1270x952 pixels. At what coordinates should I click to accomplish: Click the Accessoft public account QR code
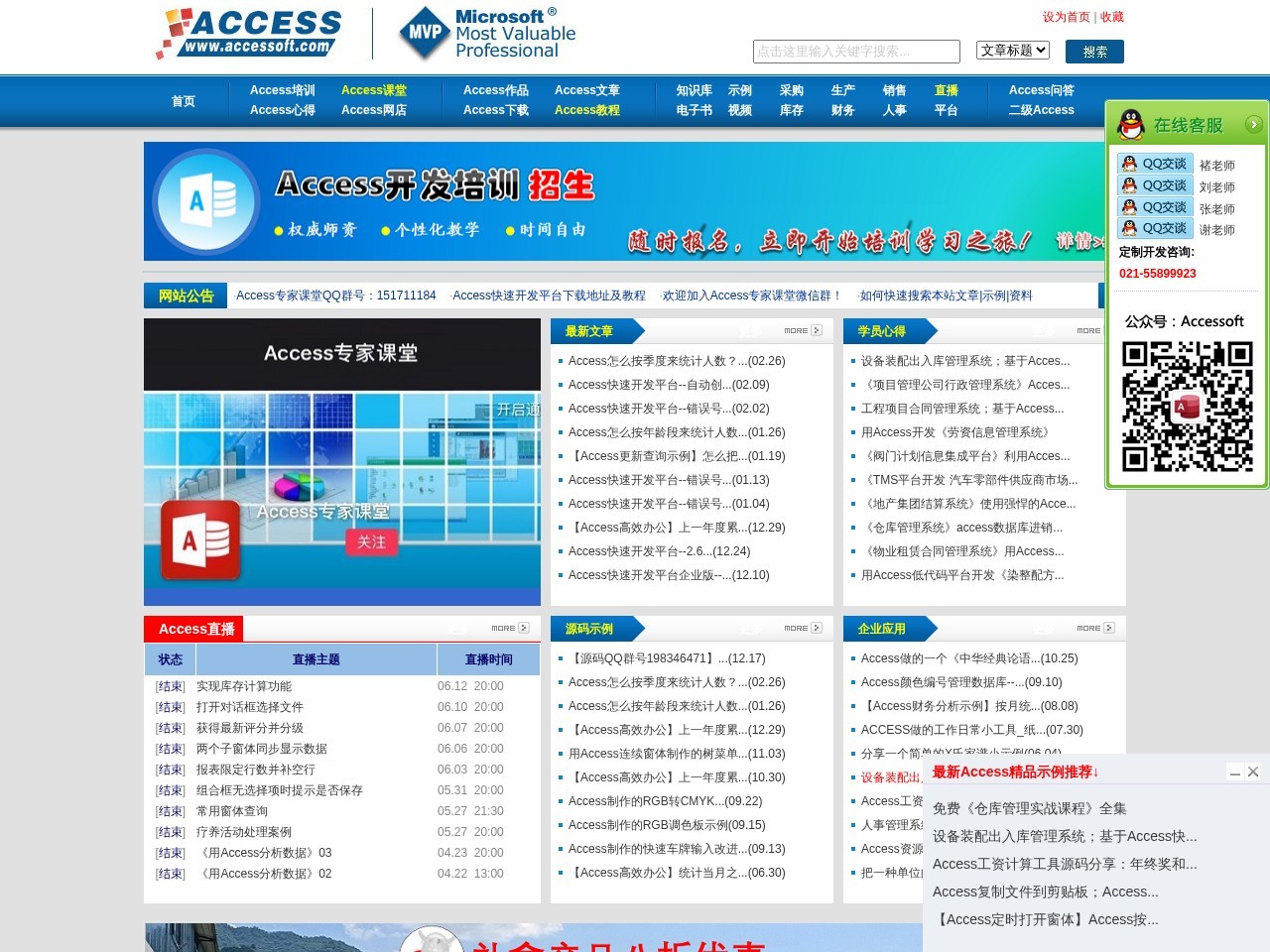pos(1187,407)
